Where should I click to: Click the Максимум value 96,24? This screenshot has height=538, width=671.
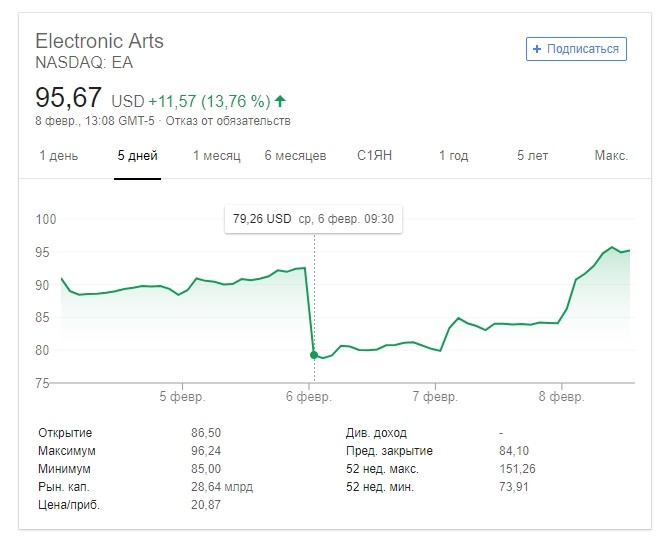coord(206,451)
